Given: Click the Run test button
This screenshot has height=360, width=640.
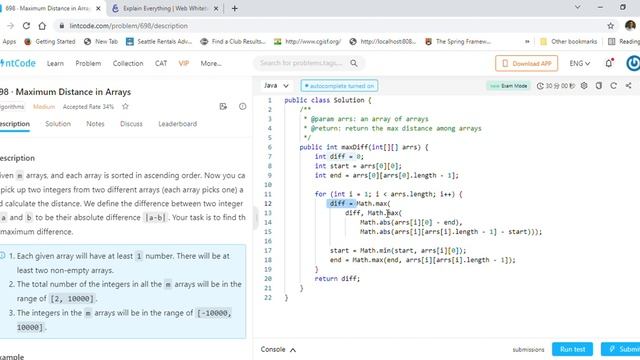Looking at the screenshot, I should [x=573, y=349].
